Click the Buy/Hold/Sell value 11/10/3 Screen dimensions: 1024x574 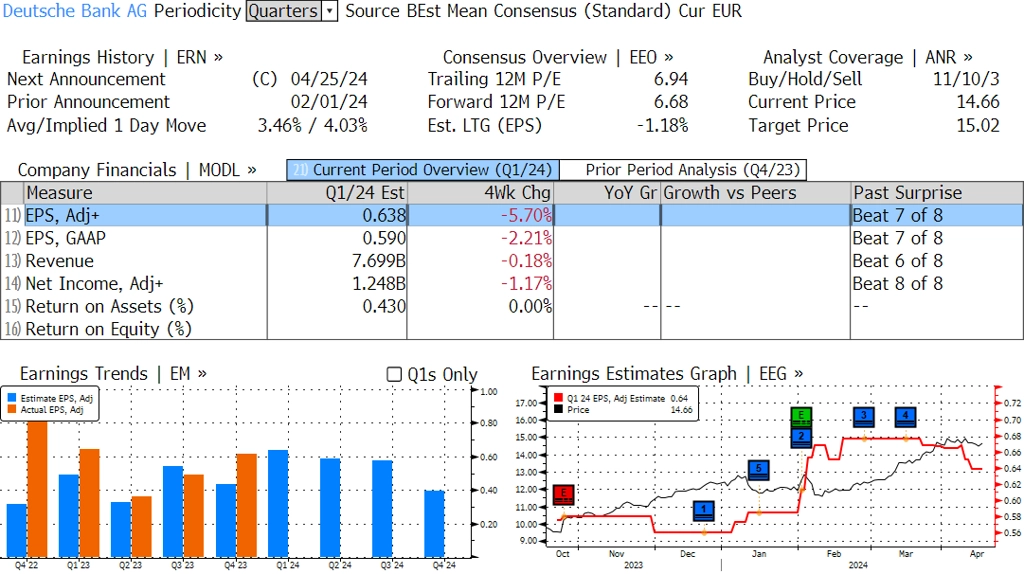(x=966, y=79)
